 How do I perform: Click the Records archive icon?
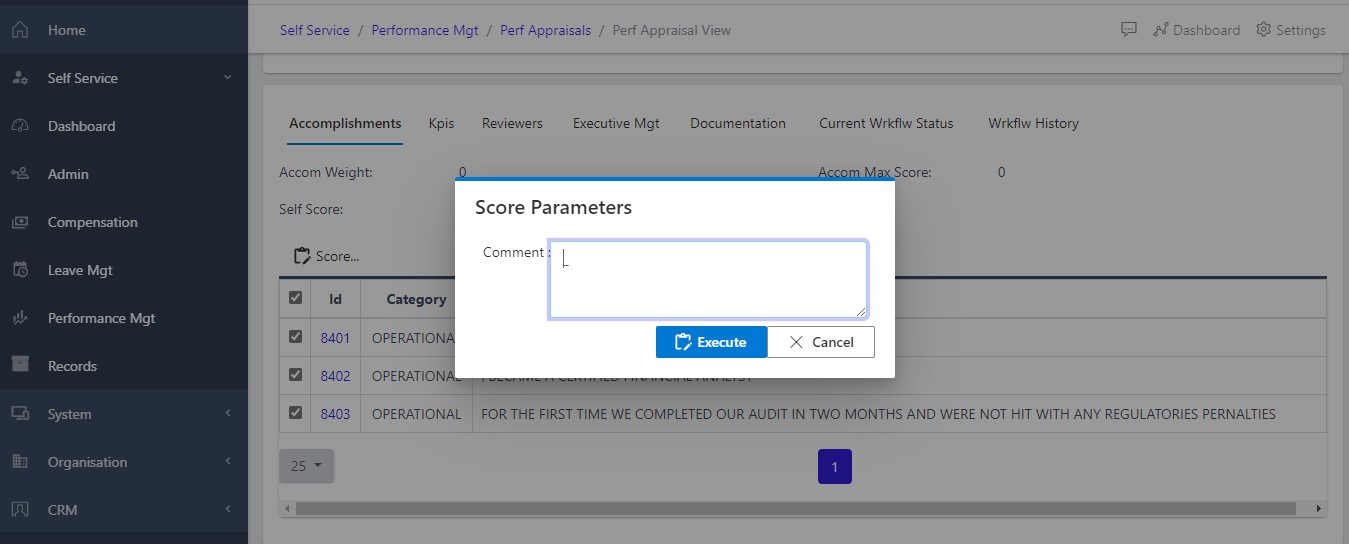click(20, 366)
